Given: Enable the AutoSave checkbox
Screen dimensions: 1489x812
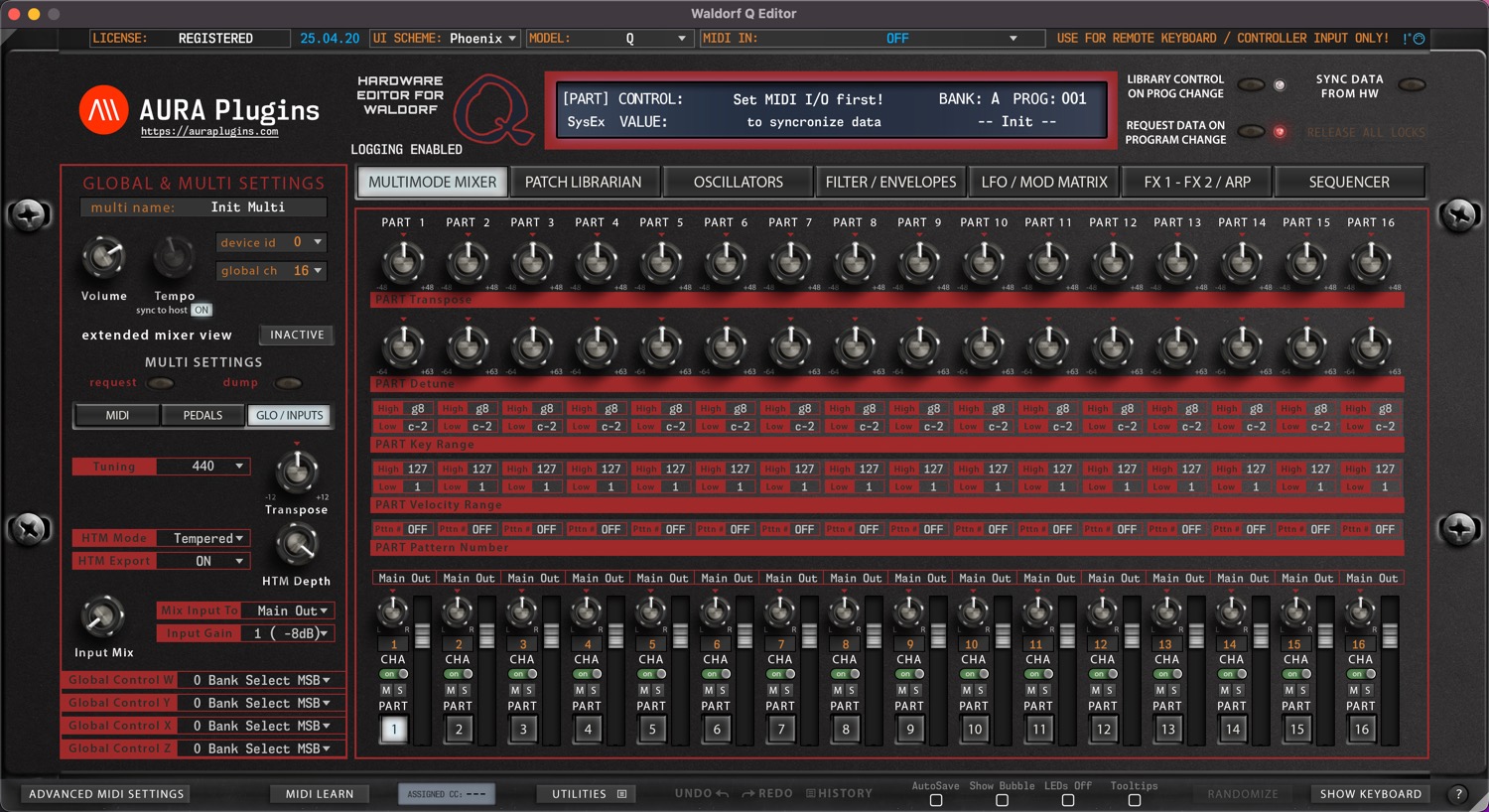Looking at the screenshot, I should 936,800.
